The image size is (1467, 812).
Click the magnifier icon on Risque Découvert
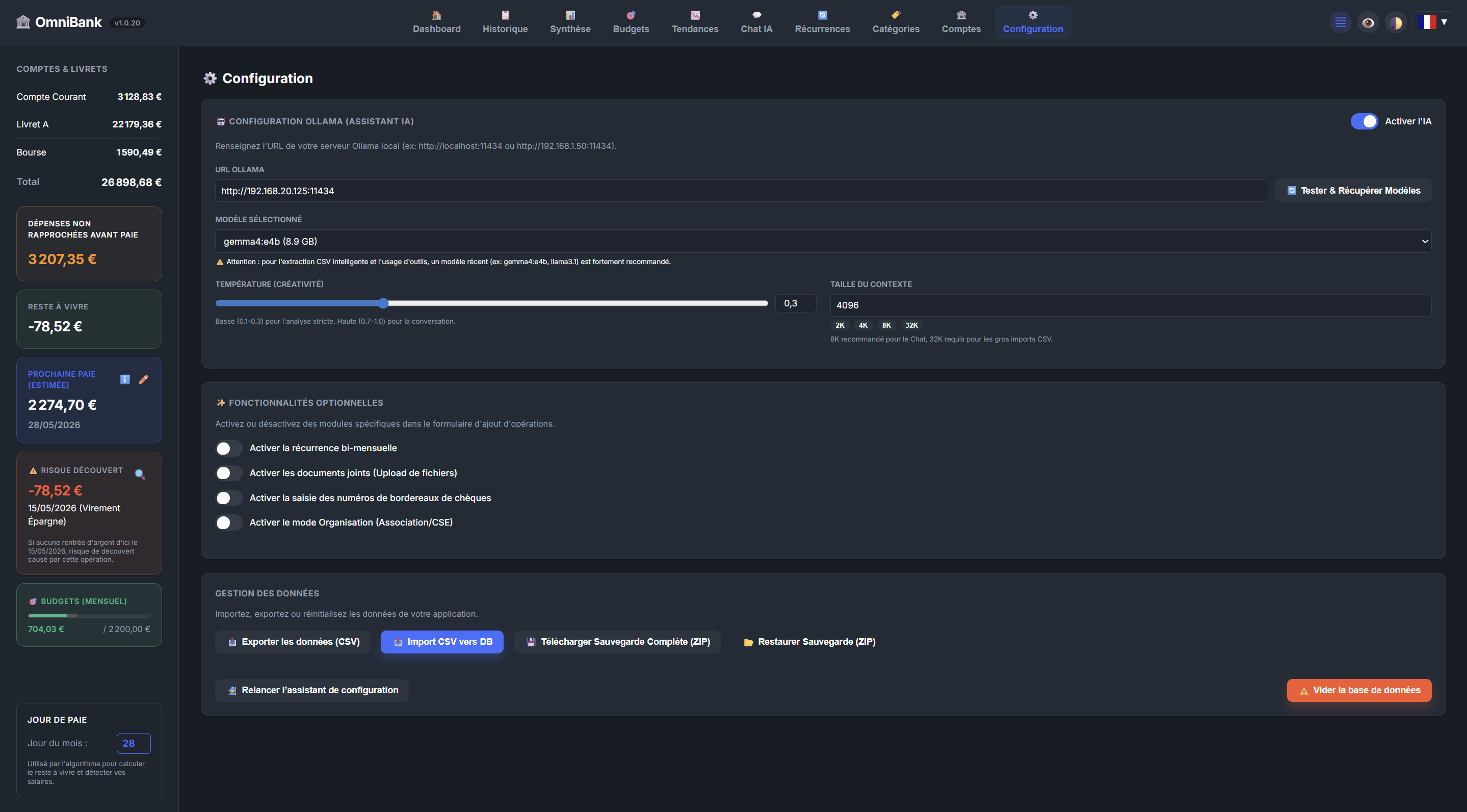coord(140,474)
